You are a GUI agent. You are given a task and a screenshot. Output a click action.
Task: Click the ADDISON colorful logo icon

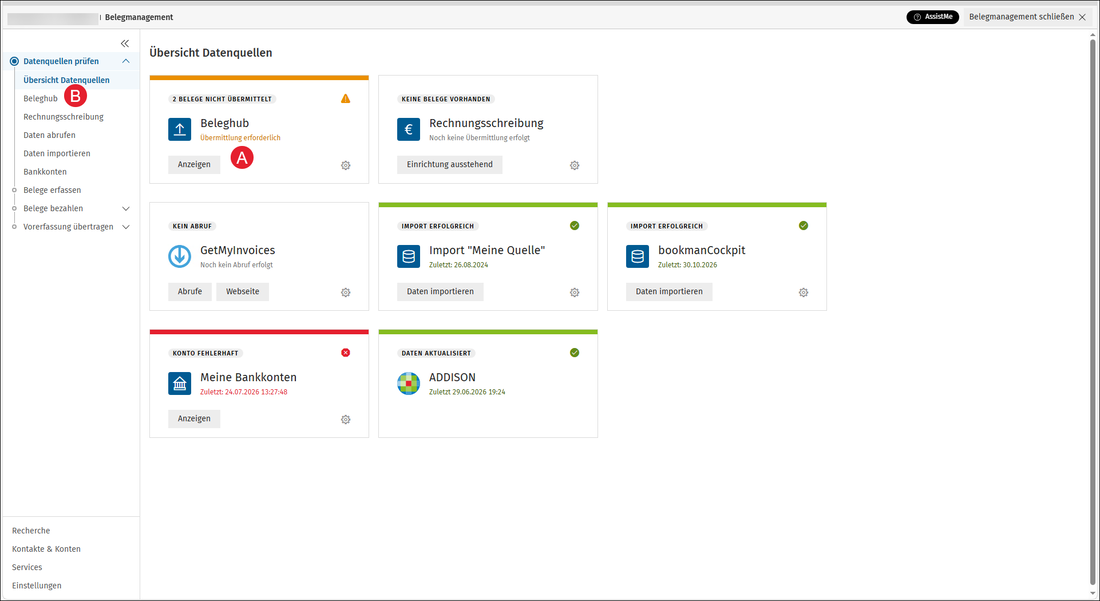pos(408,383)
